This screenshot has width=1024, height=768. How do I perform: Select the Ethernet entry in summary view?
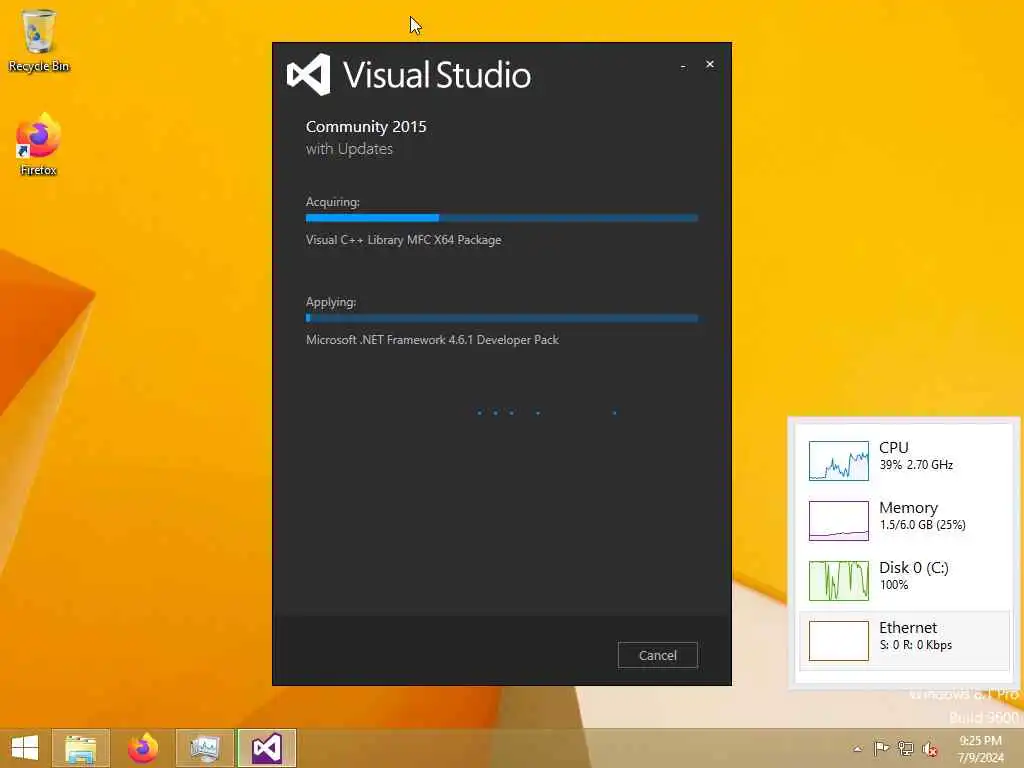pyautogui.click(x=904, y=641)
